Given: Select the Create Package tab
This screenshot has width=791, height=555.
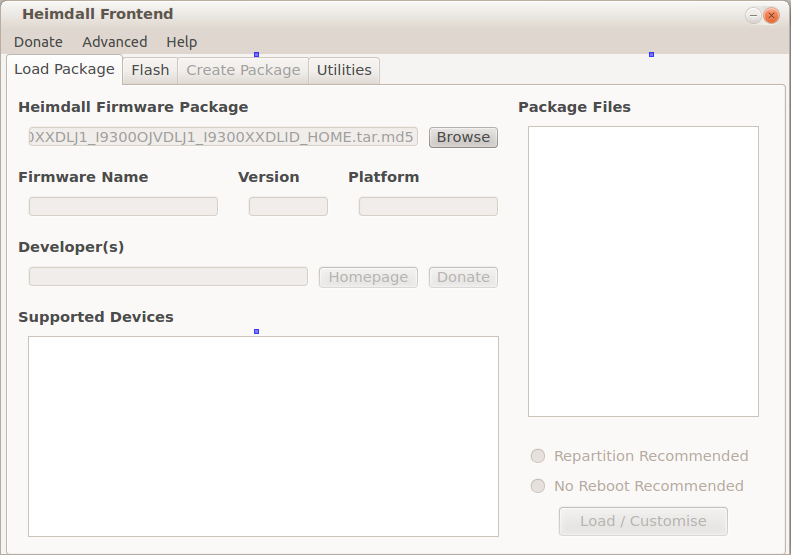Looking at the screenshot, I should tap(243, 70).
